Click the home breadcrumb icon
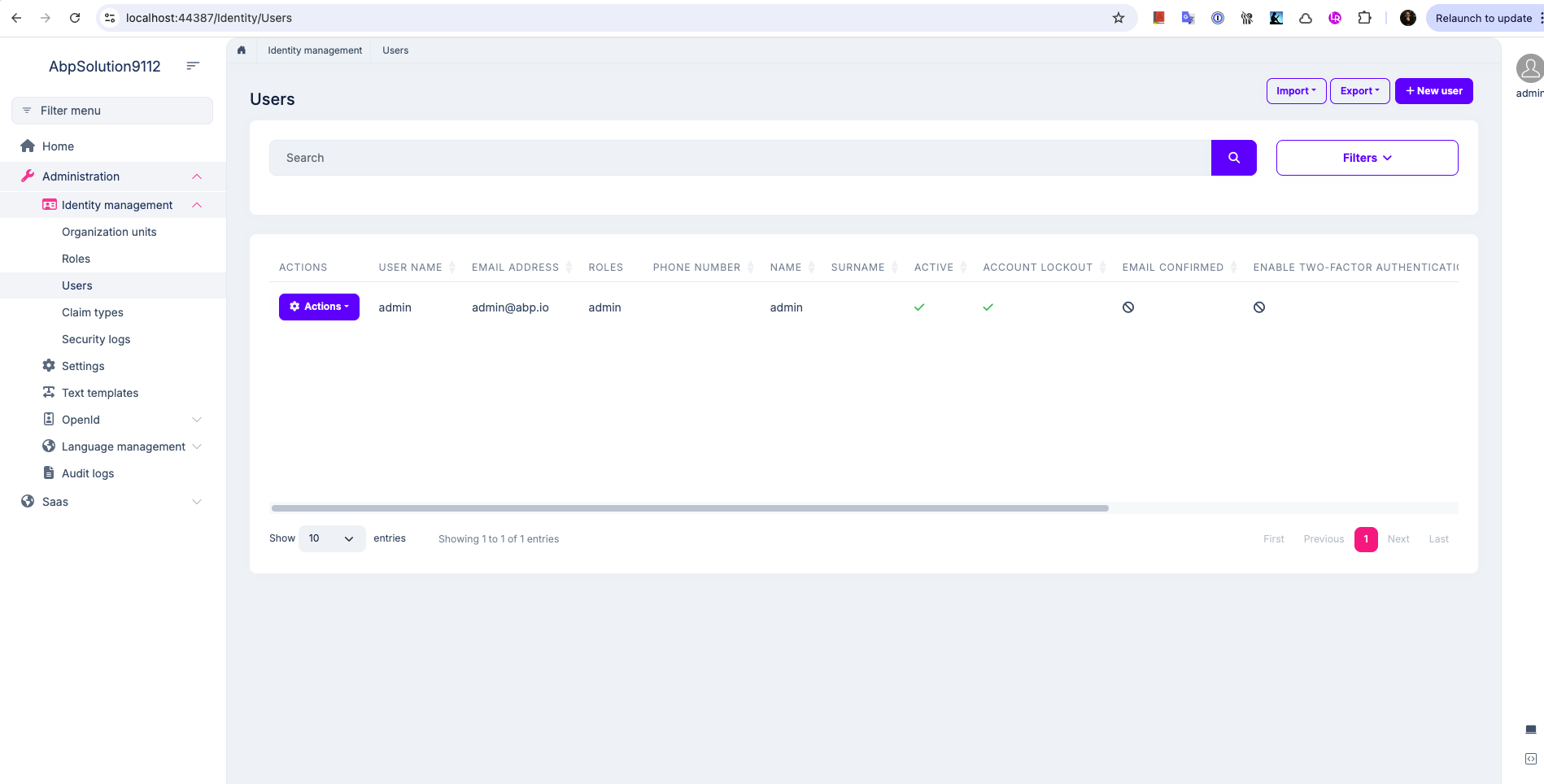 (x=242, y=50)
